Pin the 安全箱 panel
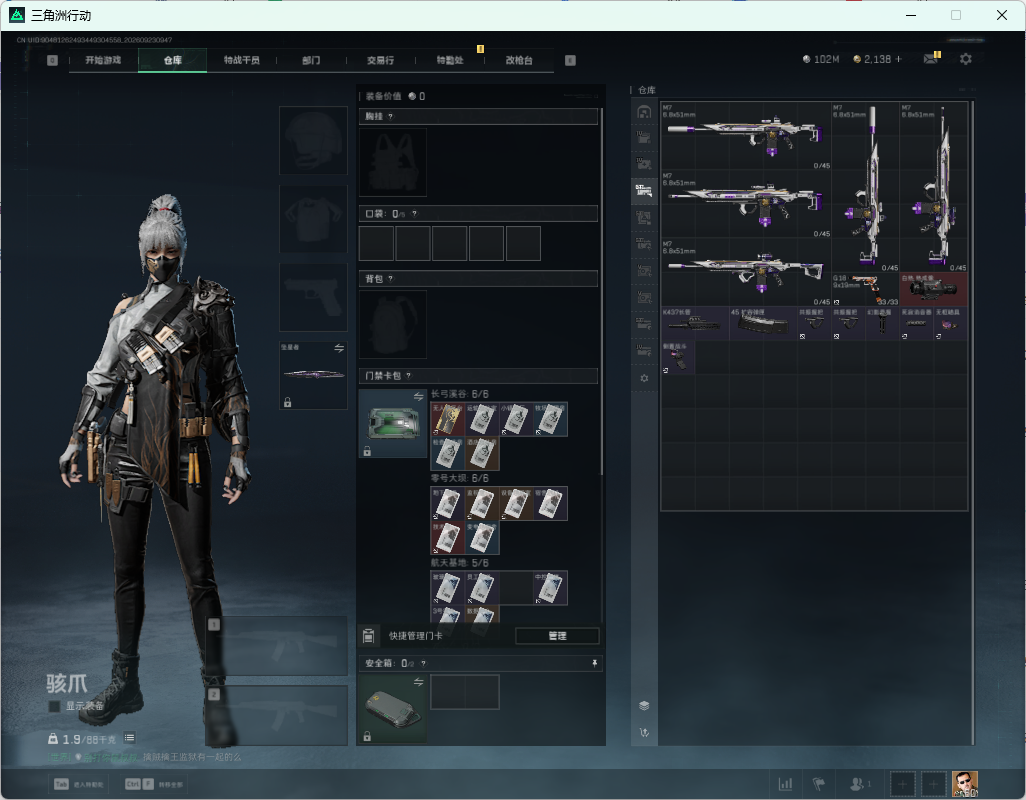This screenshot has height=800, width=1026. click(594, 663)
